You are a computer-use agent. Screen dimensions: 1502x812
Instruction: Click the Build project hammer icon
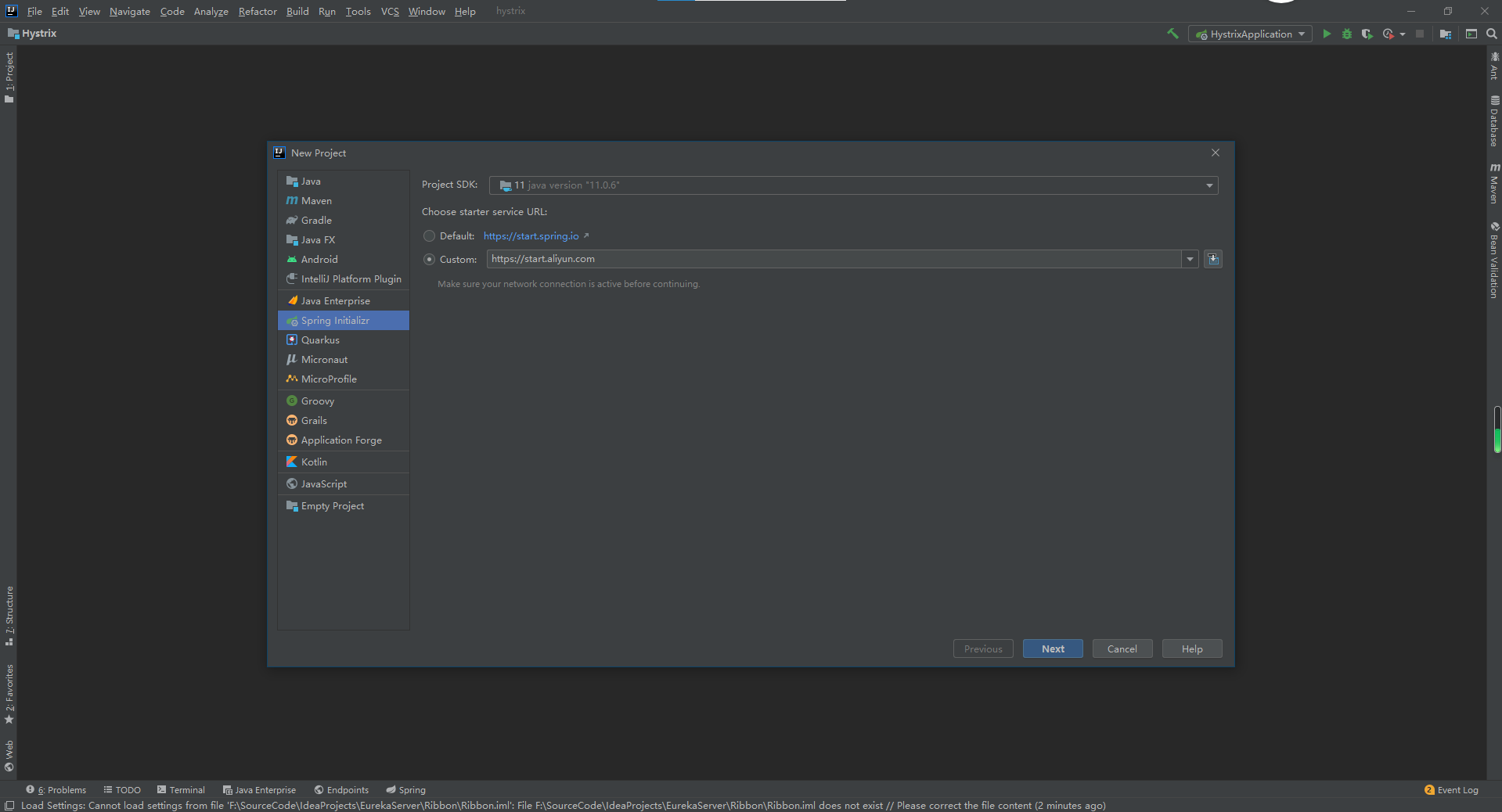(1172, 34)
